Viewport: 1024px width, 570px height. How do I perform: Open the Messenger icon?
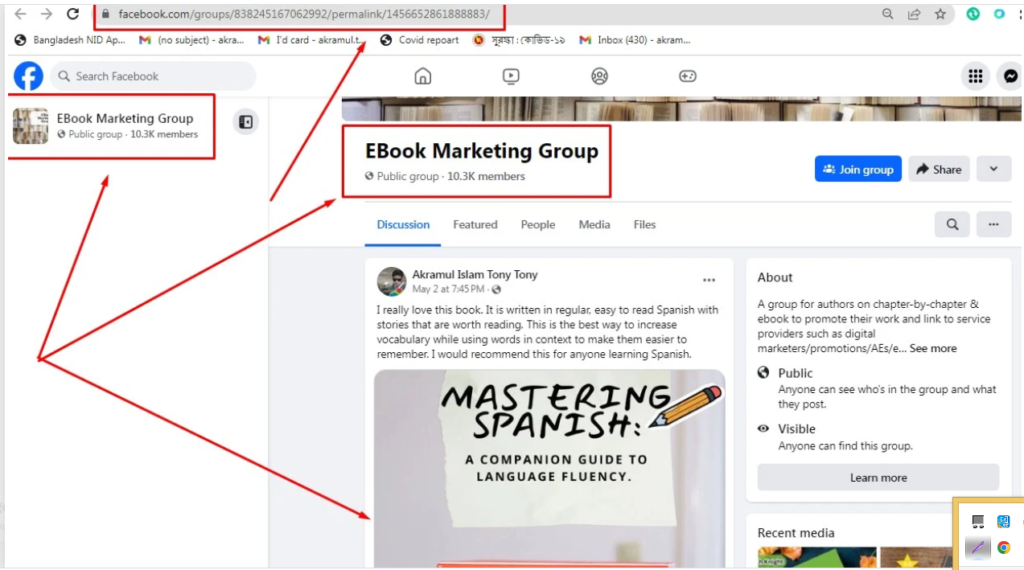pos(1010,76)
